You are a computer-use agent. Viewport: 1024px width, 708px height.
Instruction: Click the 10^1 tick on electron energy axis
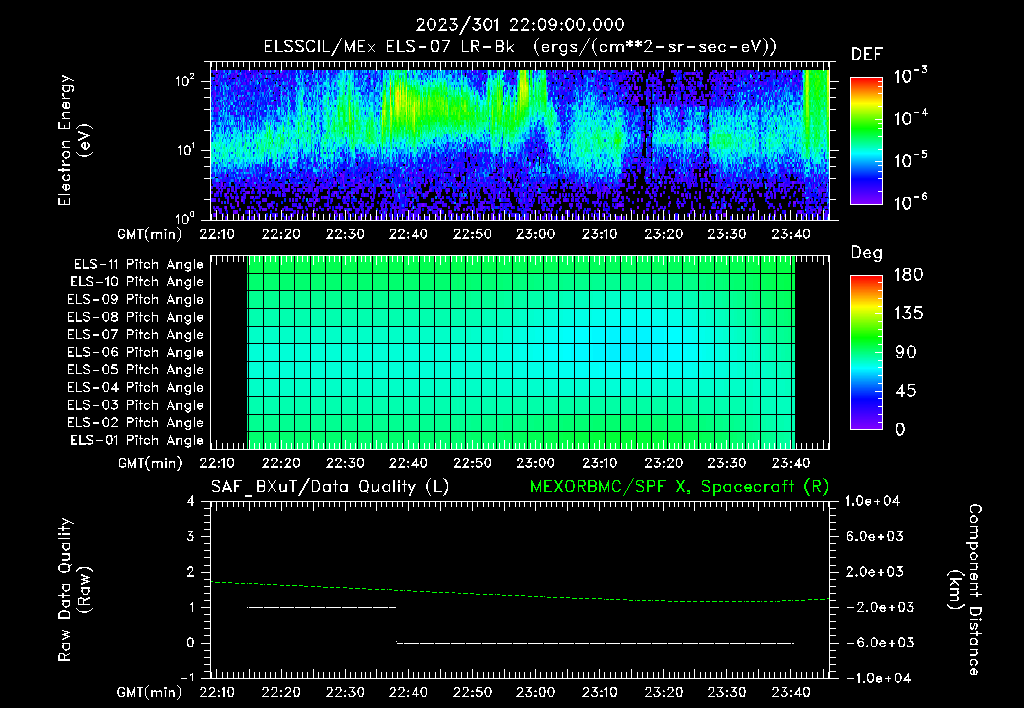click(x=185, y=149)
